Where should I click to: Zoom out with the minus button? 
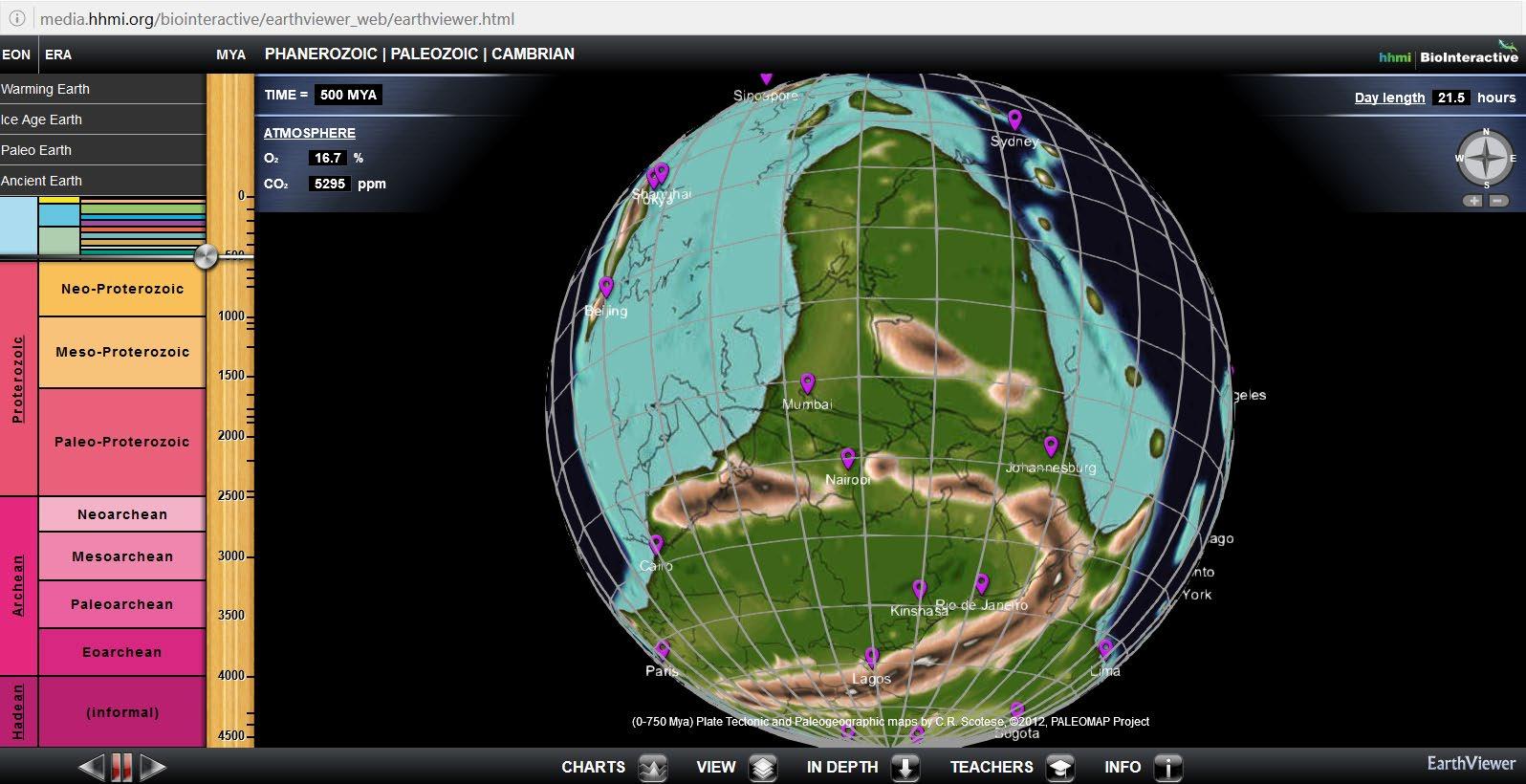tap(1498, 201)
